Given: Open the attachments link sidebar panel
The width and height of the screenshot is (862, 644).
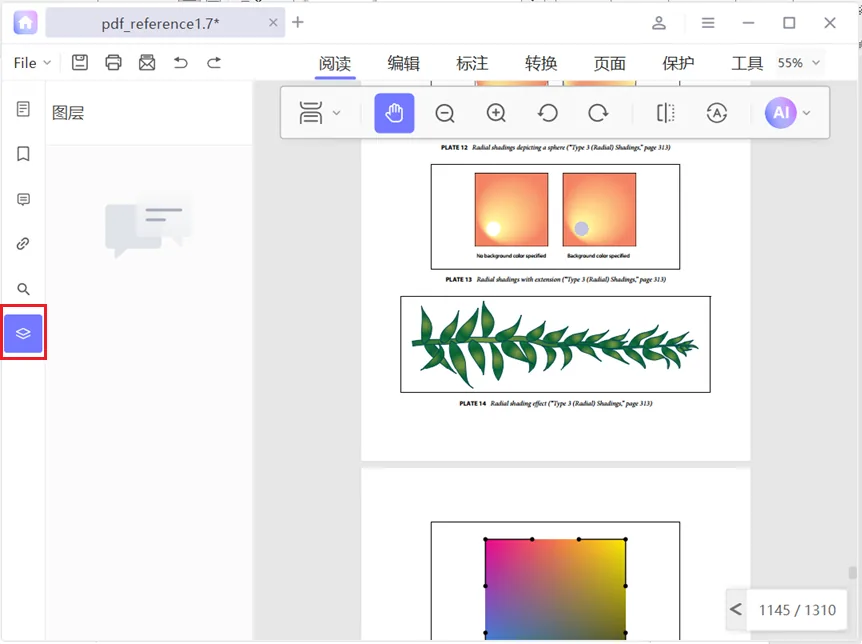Looking at the screenshot, I should tap(23, 244).
